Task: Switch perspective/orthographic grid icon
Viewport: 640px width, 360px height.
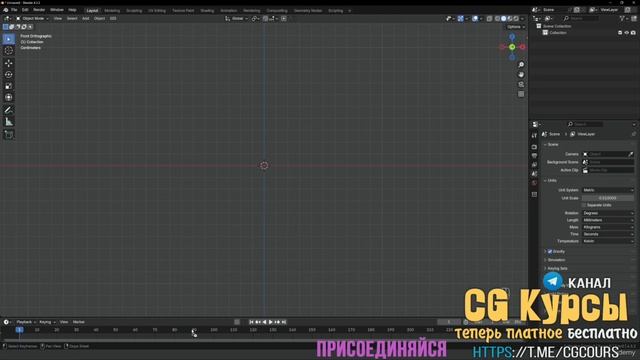Action: click(521, 94)
